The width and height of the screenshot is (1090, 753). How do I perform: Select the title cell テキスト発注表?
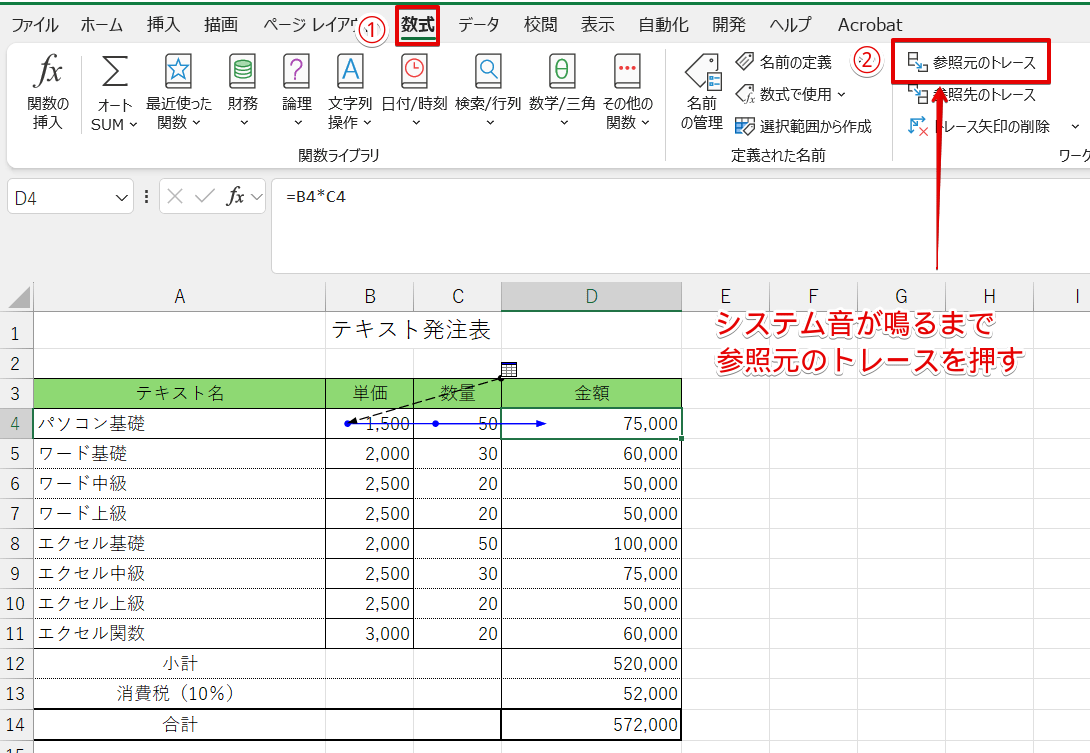(411, 330)
